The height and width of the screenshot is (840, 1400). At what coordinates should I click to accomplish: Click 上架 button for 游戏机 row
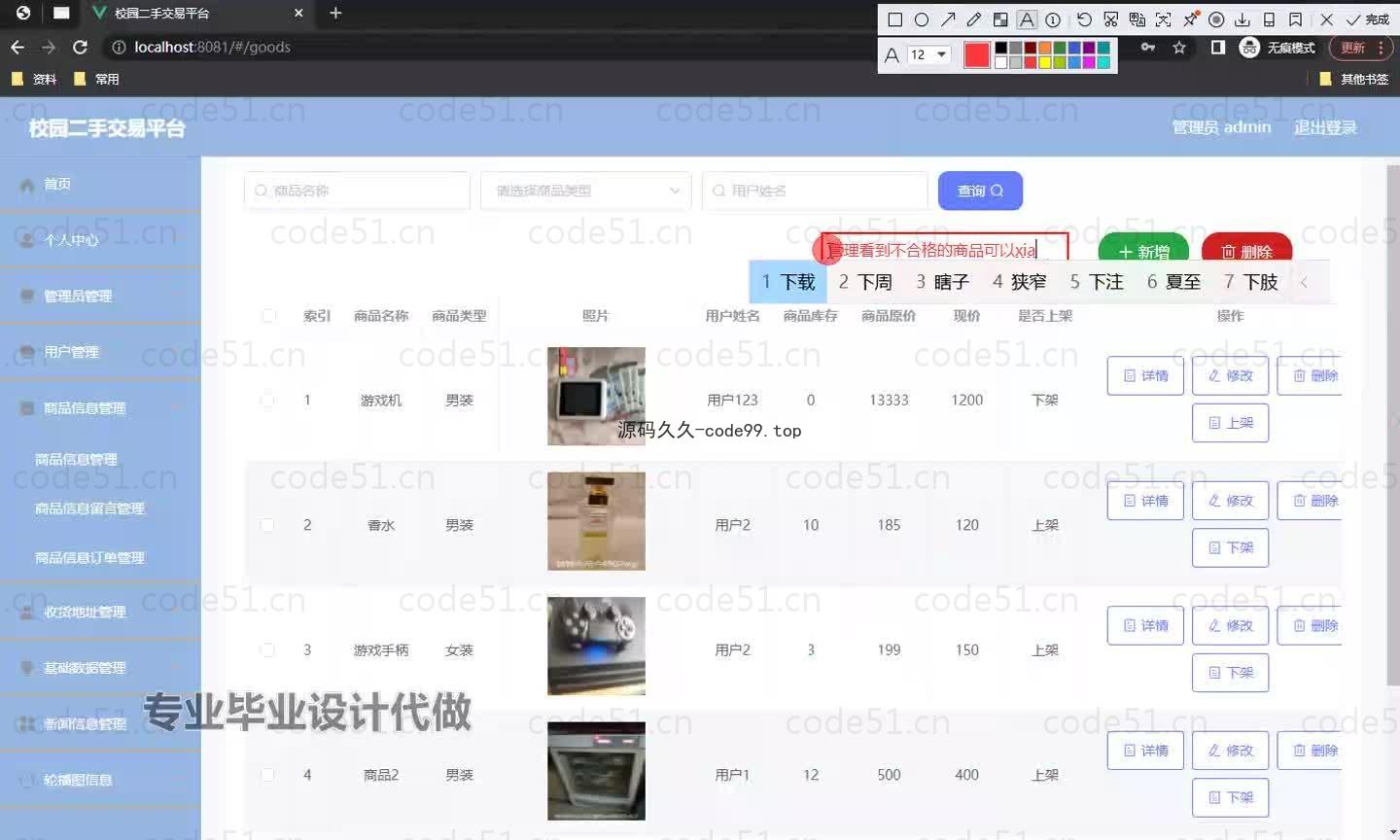pos(1230,423)
